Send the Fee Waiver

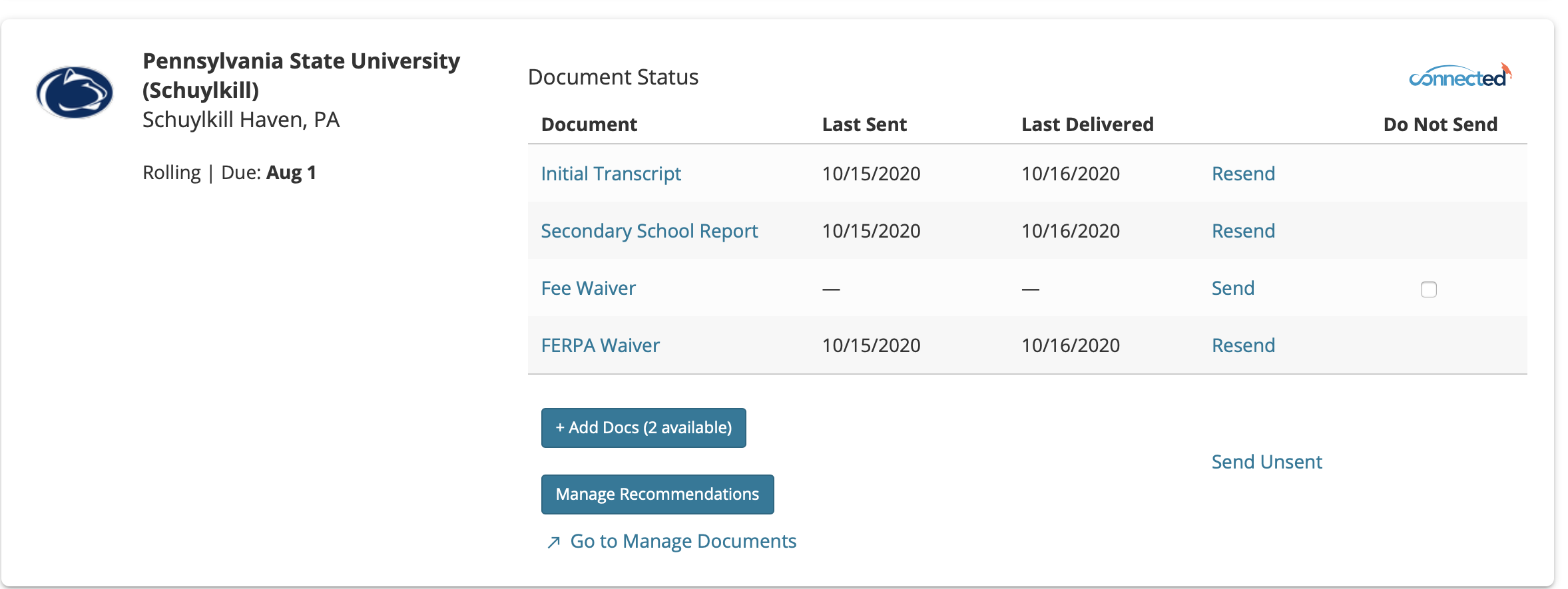[1232, 288]
